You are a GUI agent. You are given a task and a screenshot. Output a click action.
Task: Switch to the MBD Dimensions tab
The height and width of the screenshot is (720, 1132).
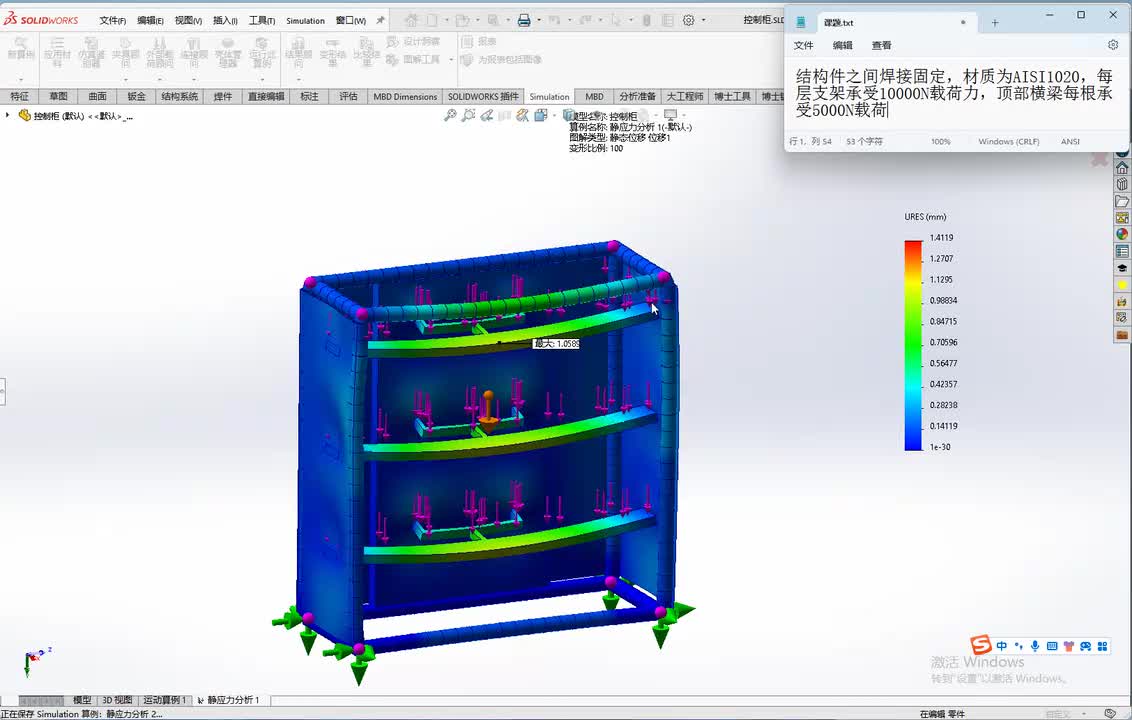(x=404, y=96)
